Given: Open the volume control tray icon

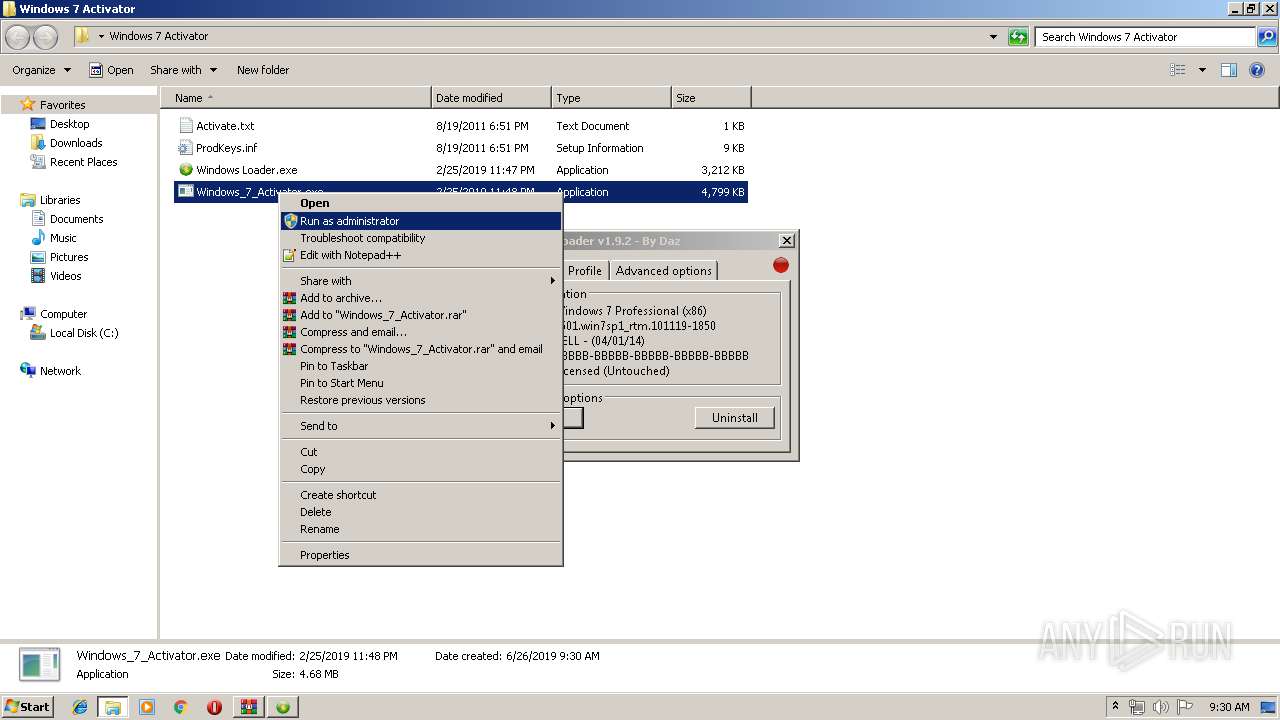Looking at the screenshot, I should point(1160,707).
